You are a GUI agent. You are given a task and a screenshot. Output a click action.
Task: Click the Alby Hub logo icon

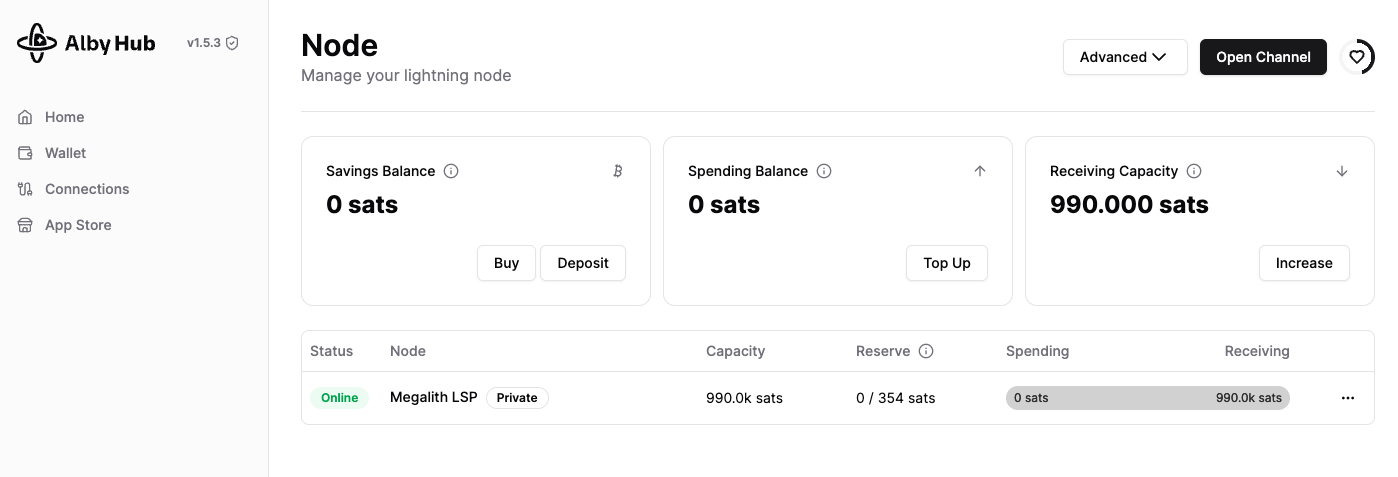37,43
